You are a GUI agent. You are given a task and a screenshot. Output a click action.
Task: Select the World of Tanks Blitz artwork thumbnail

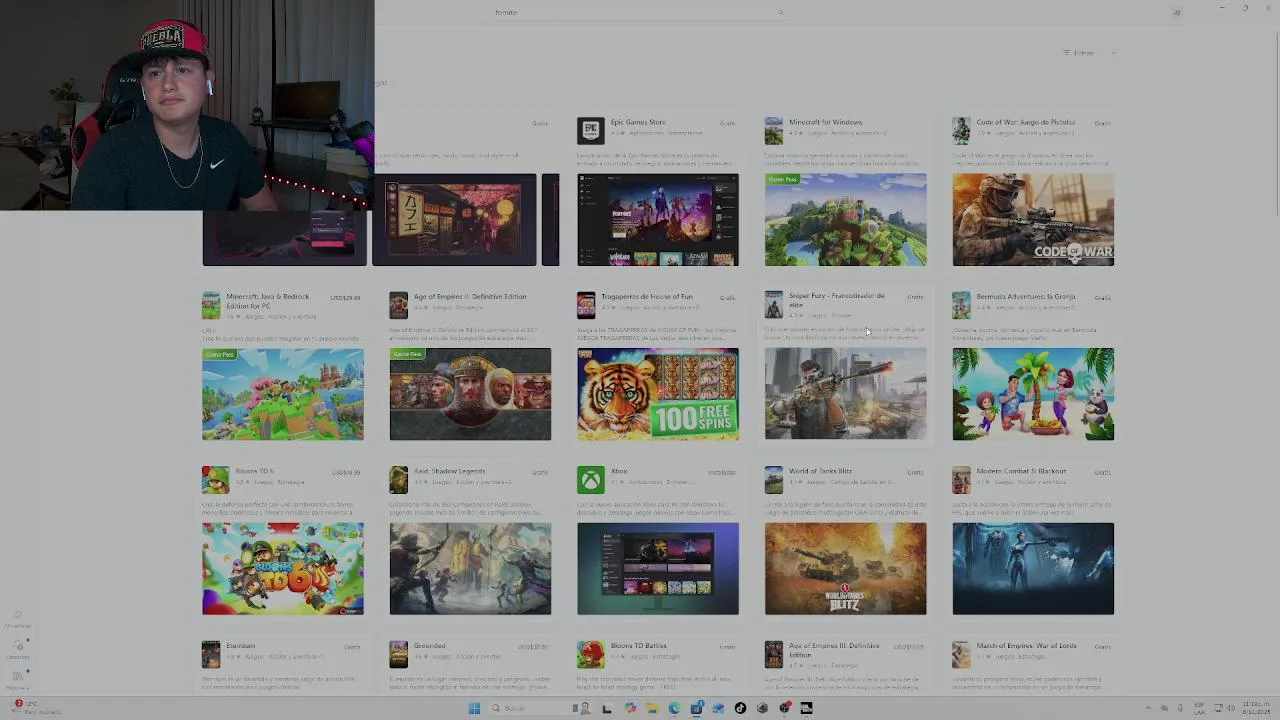846,569
